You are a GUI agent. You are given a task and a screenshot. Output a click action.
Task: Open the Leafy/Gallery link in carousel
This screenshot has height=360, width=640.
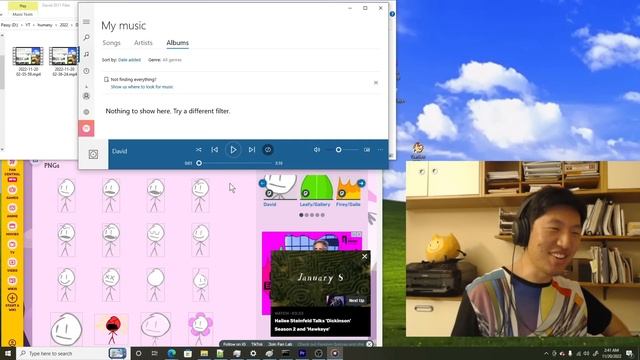pyautogui.click(x=315, y=204)
